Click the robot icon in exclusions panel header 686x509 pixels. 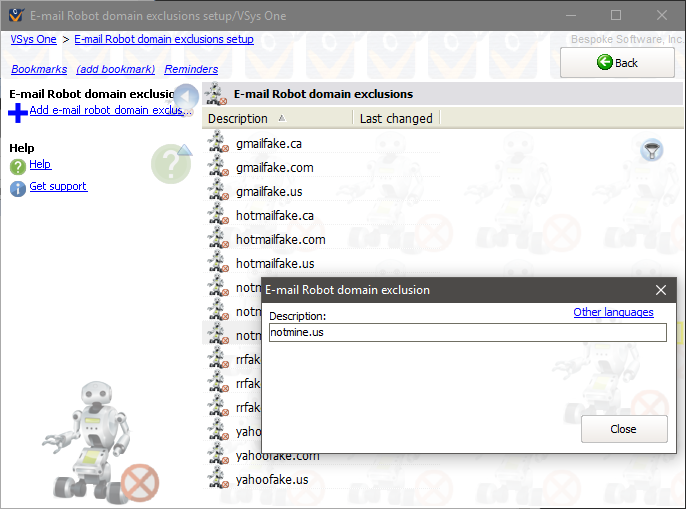216,95
